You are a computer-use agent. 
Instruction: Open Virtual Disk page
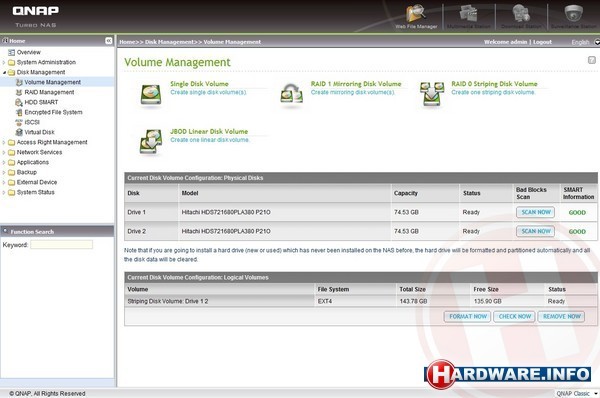tap(39, 132)
